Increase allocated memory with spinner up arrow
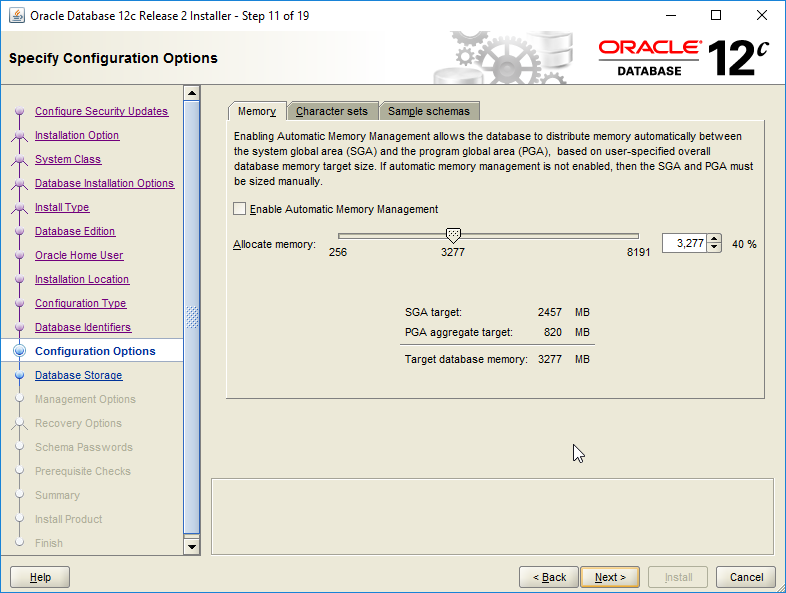Screen dimensions: 786x593 (714, 239)
